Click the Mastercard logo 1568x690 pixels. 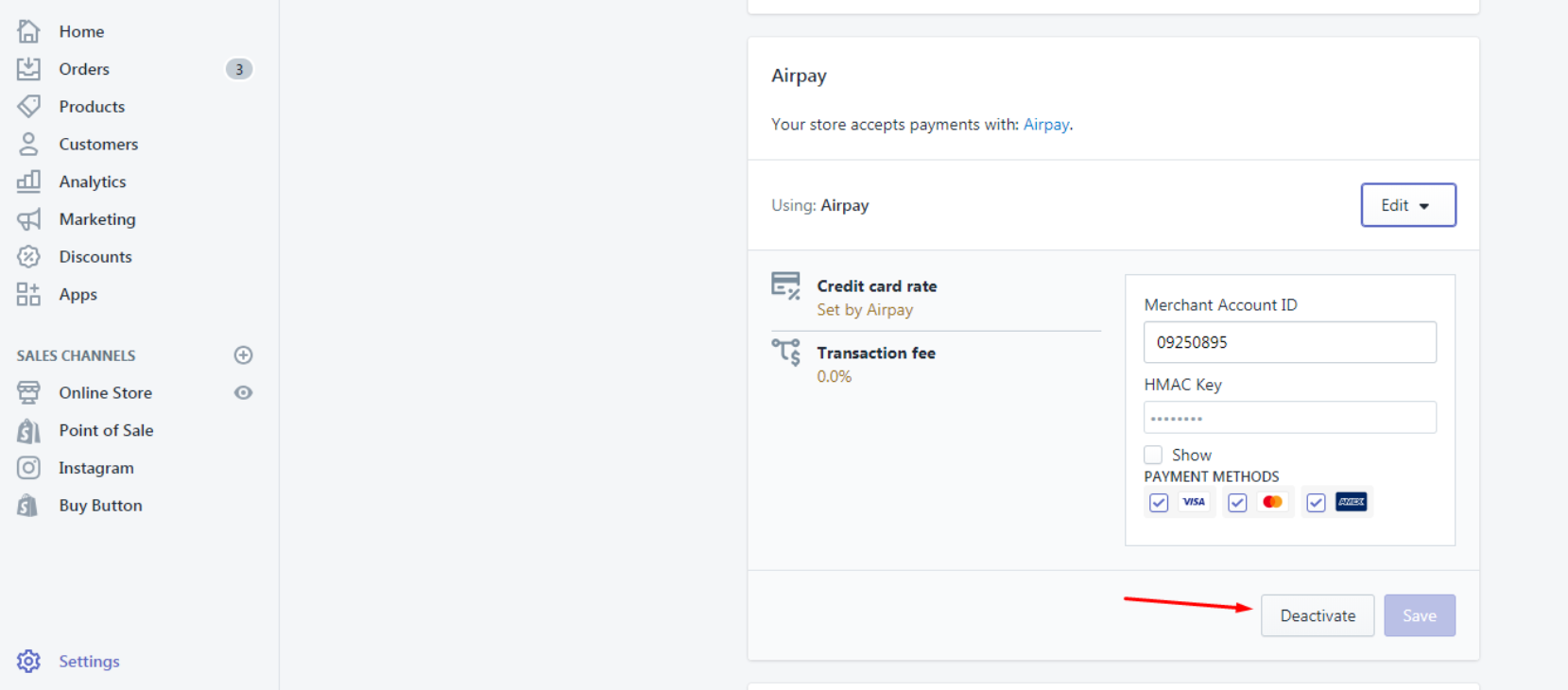pyautogui.click(x=1273, y=502)
